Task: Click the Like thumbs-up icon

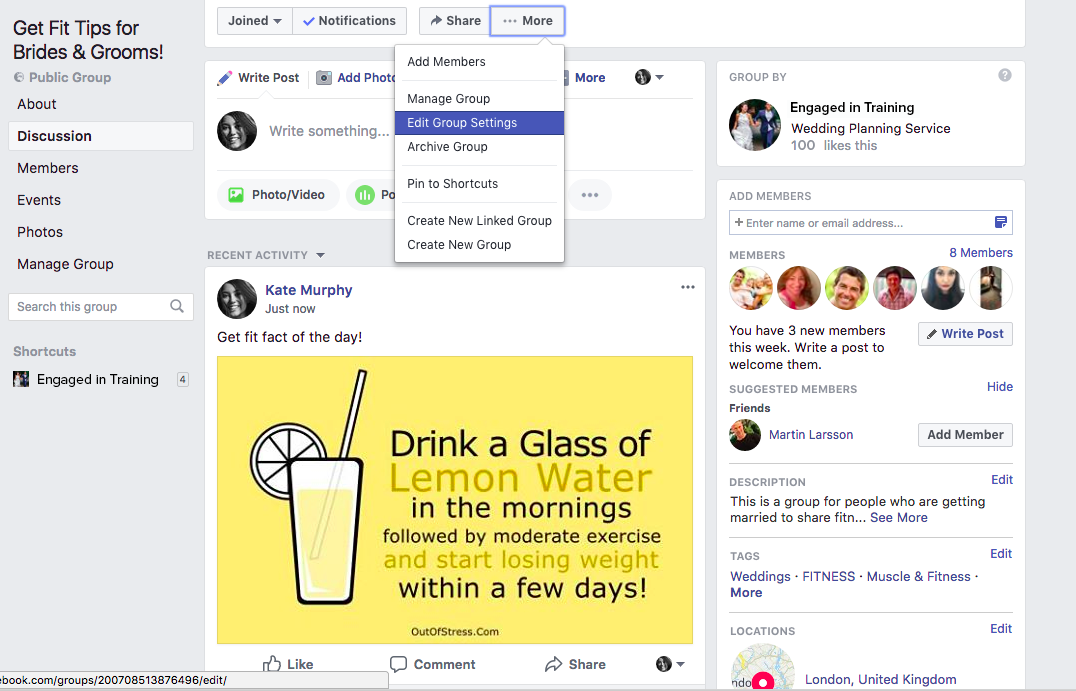Action: (271, 664)
